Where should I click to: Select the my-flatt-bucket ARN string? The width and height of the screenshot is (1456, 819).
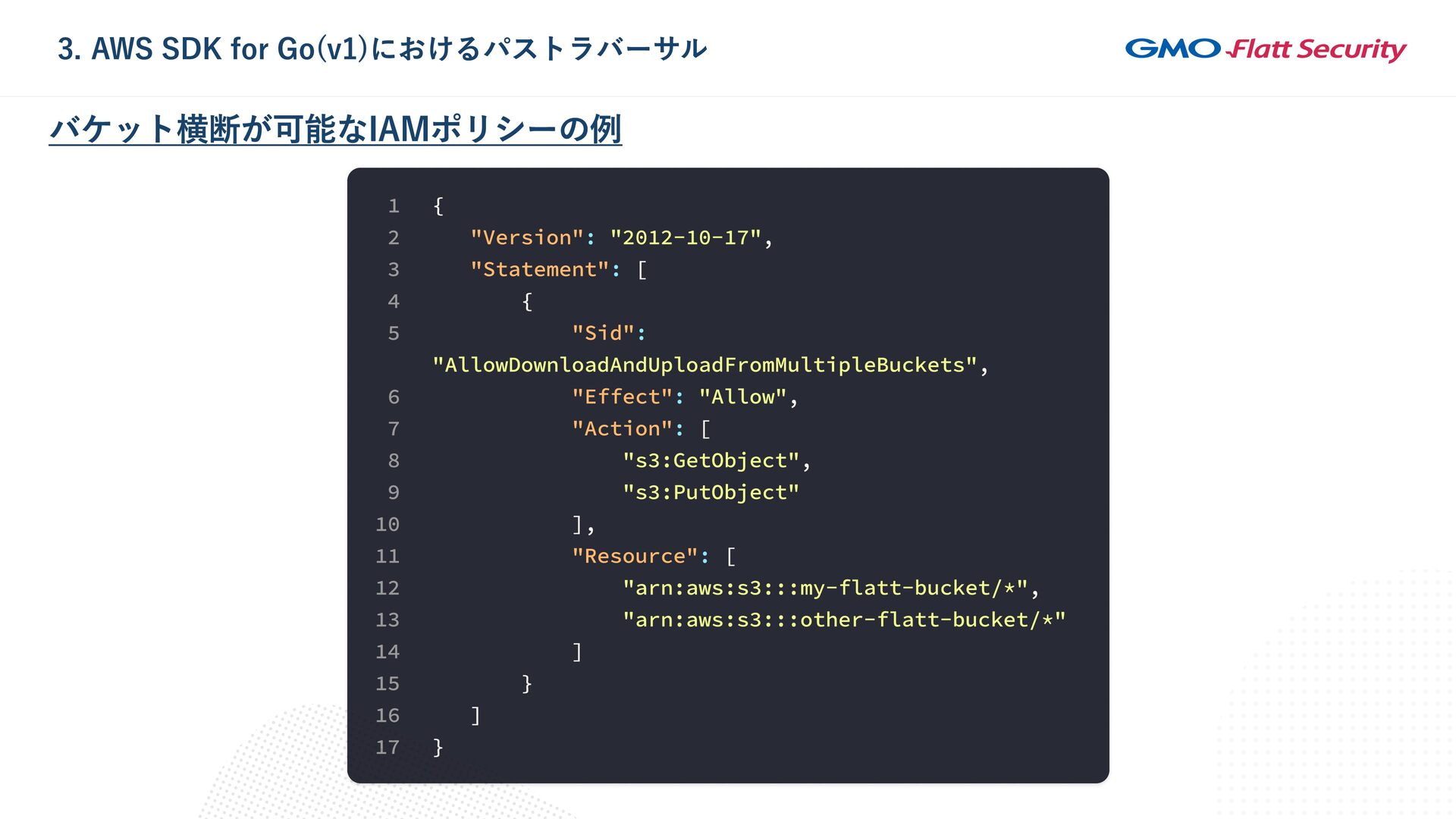[826, 588]
